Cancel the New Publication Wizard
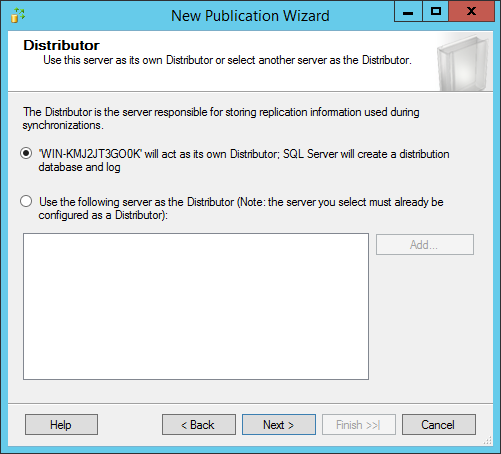 click(439, 425)
